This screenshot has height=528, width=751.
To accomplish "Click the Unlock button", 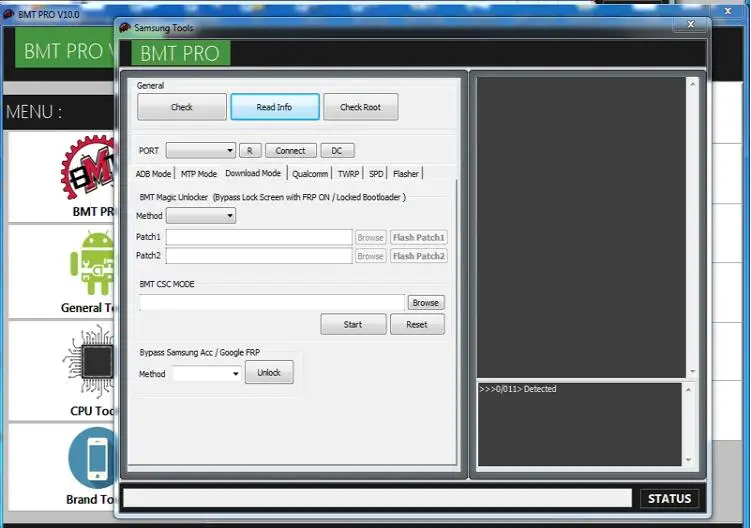I will coord(269,372).
